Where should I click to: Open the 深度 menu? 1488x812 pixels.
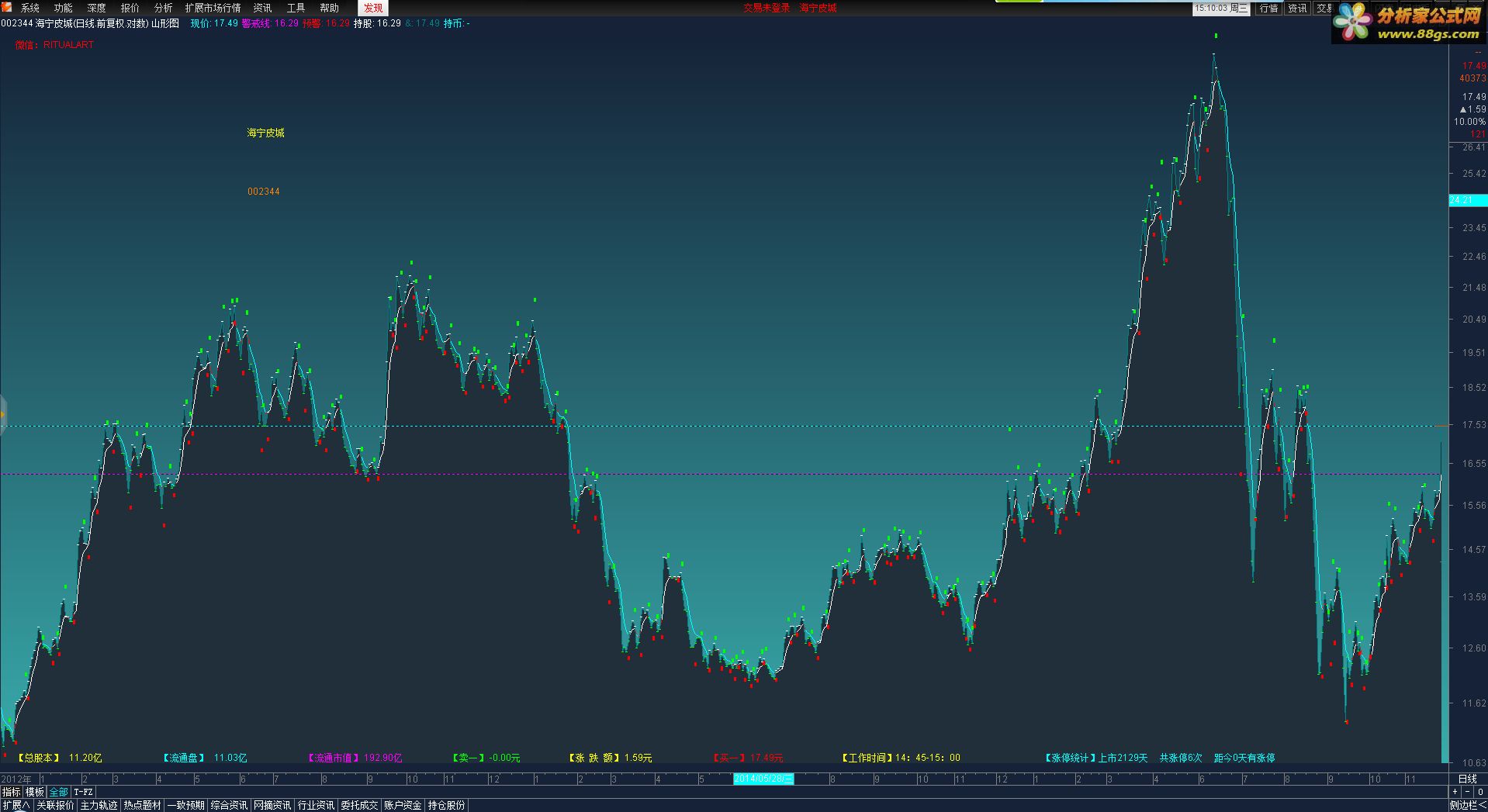pos(97,8)
